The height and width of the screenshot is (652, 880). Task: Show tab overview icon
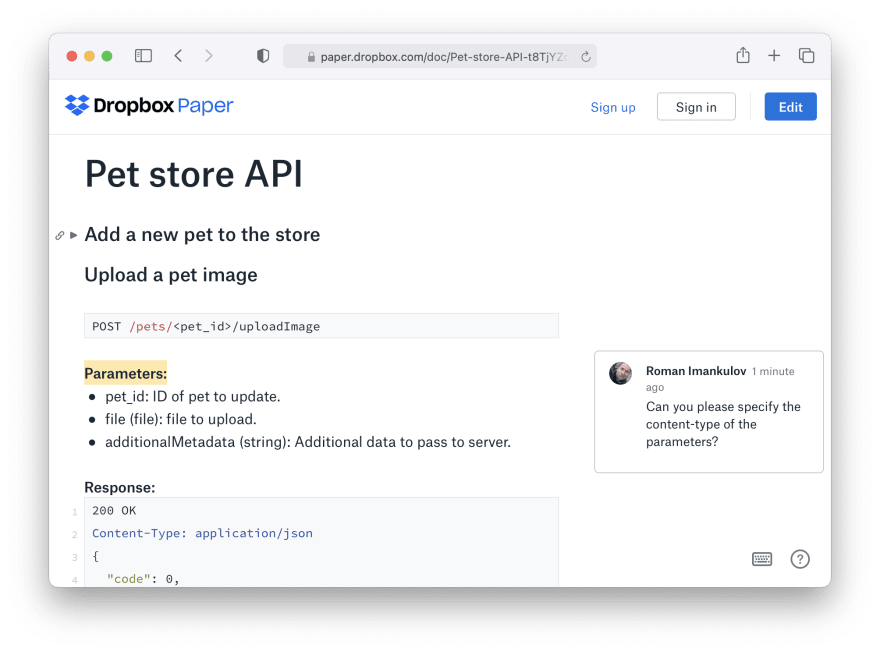click(x=806, y=56)
